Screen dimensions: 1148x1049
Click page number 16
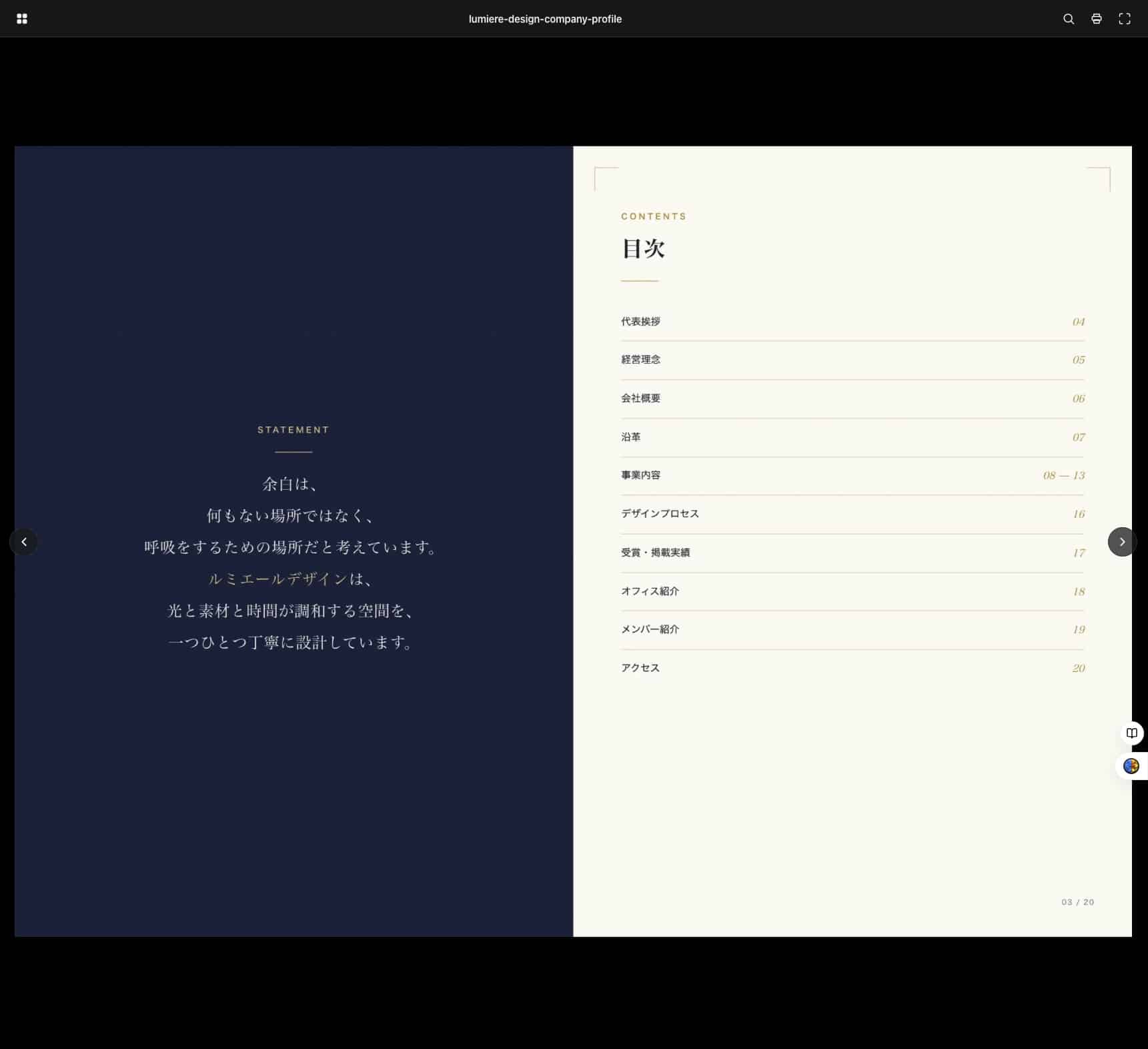point(1079,514)
